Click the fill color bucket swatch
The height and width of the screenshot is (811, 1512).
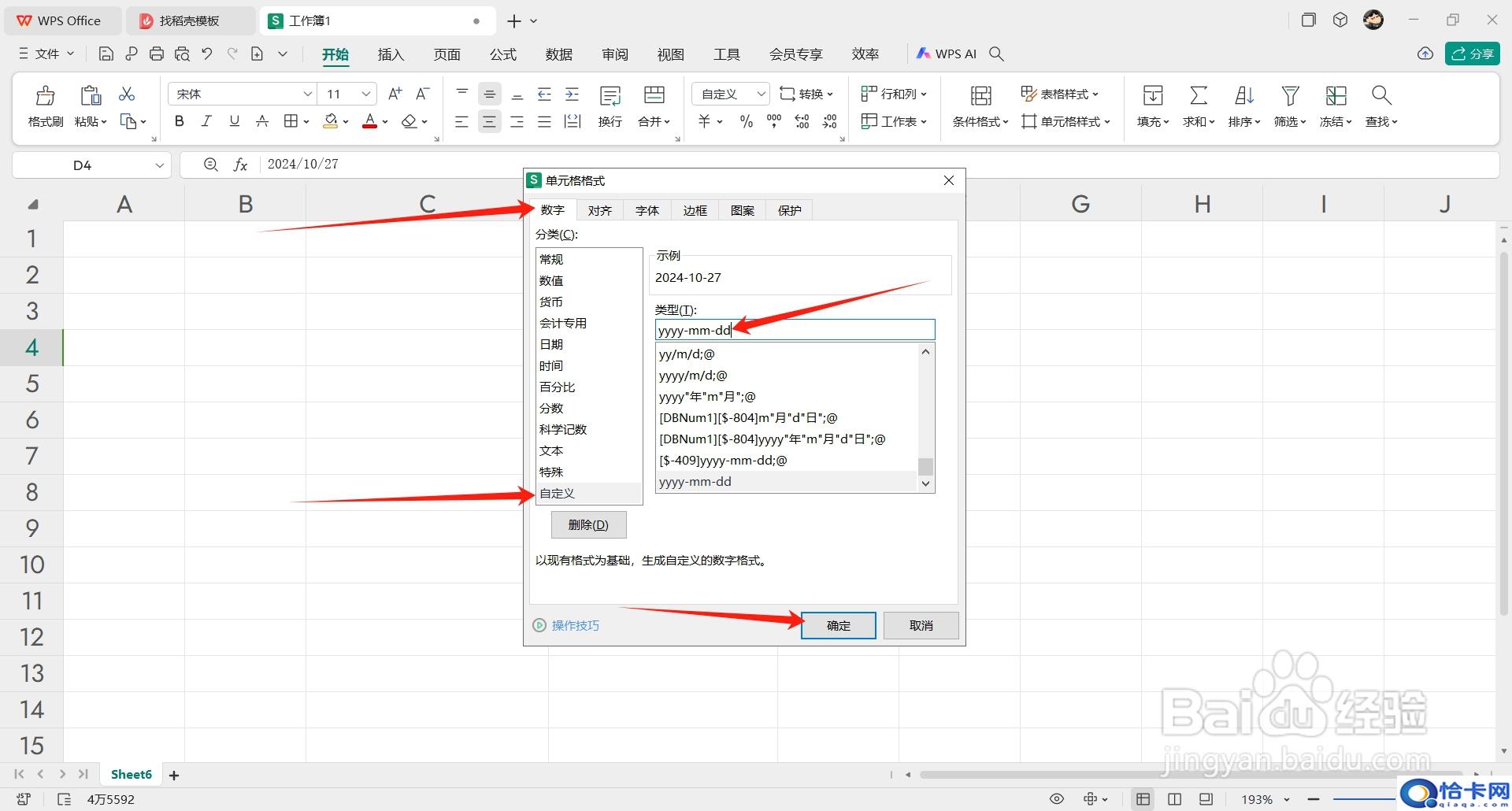(331, 121)
